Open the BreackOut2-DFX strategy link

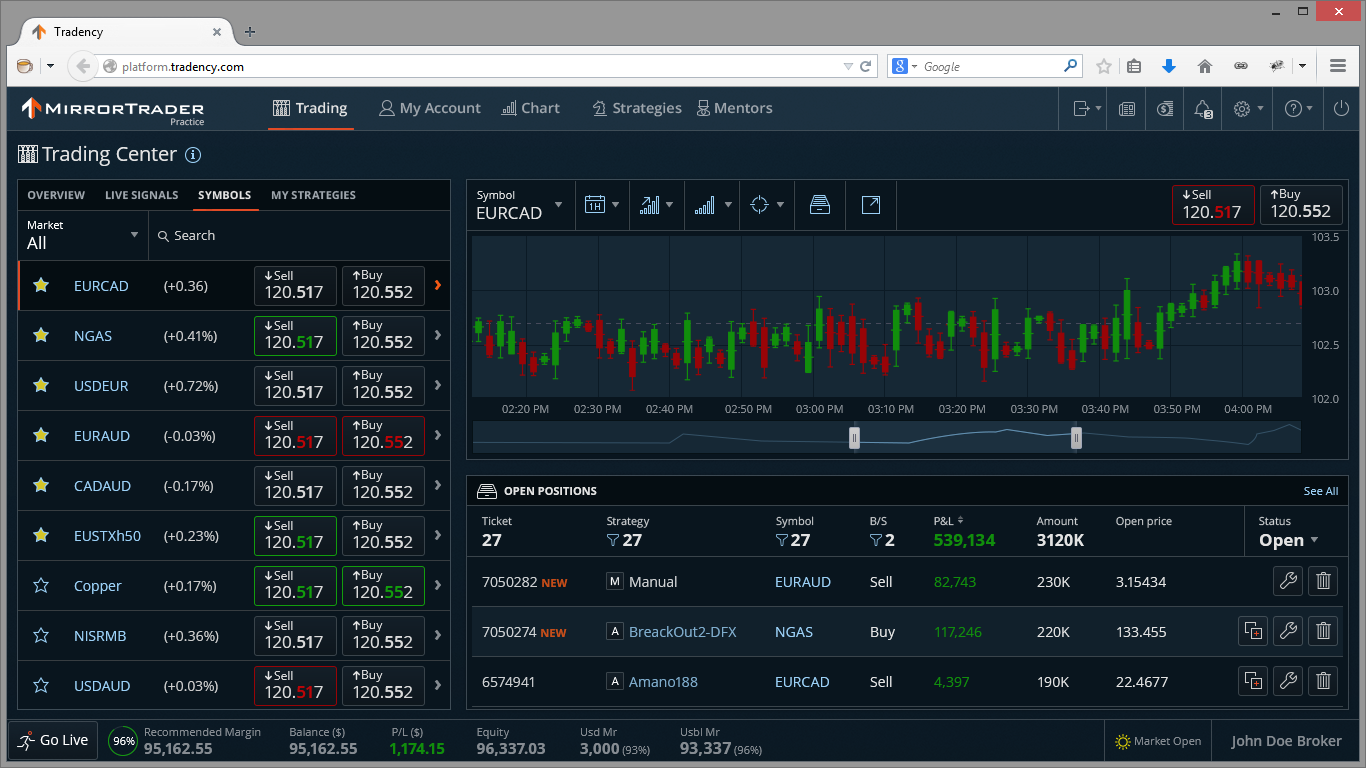click(682, 632)
